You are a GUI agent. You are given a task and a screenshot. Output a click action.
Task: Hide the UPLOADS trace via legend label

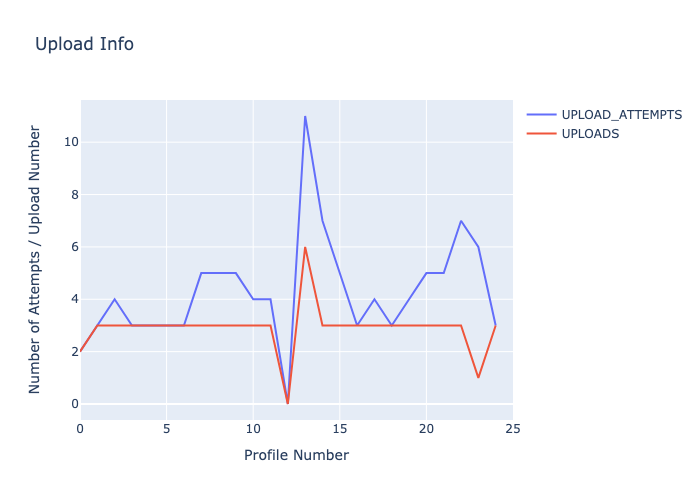tap(590, 134)
